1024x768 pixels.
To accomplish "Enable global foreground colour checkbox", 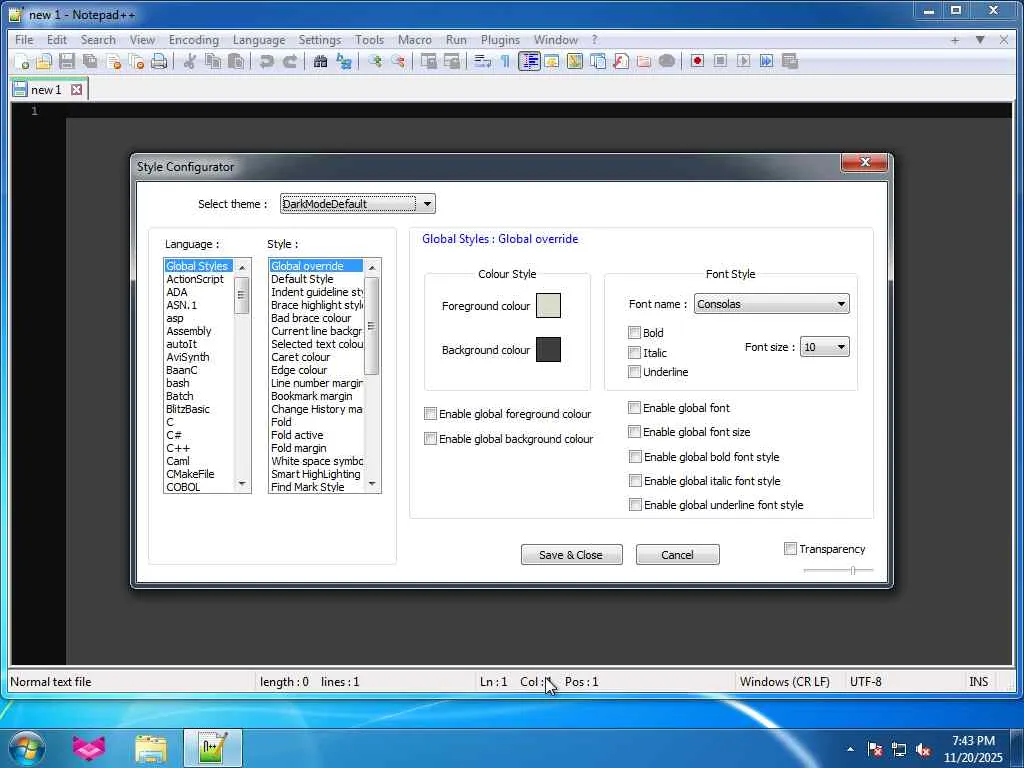I will point(430,413).
